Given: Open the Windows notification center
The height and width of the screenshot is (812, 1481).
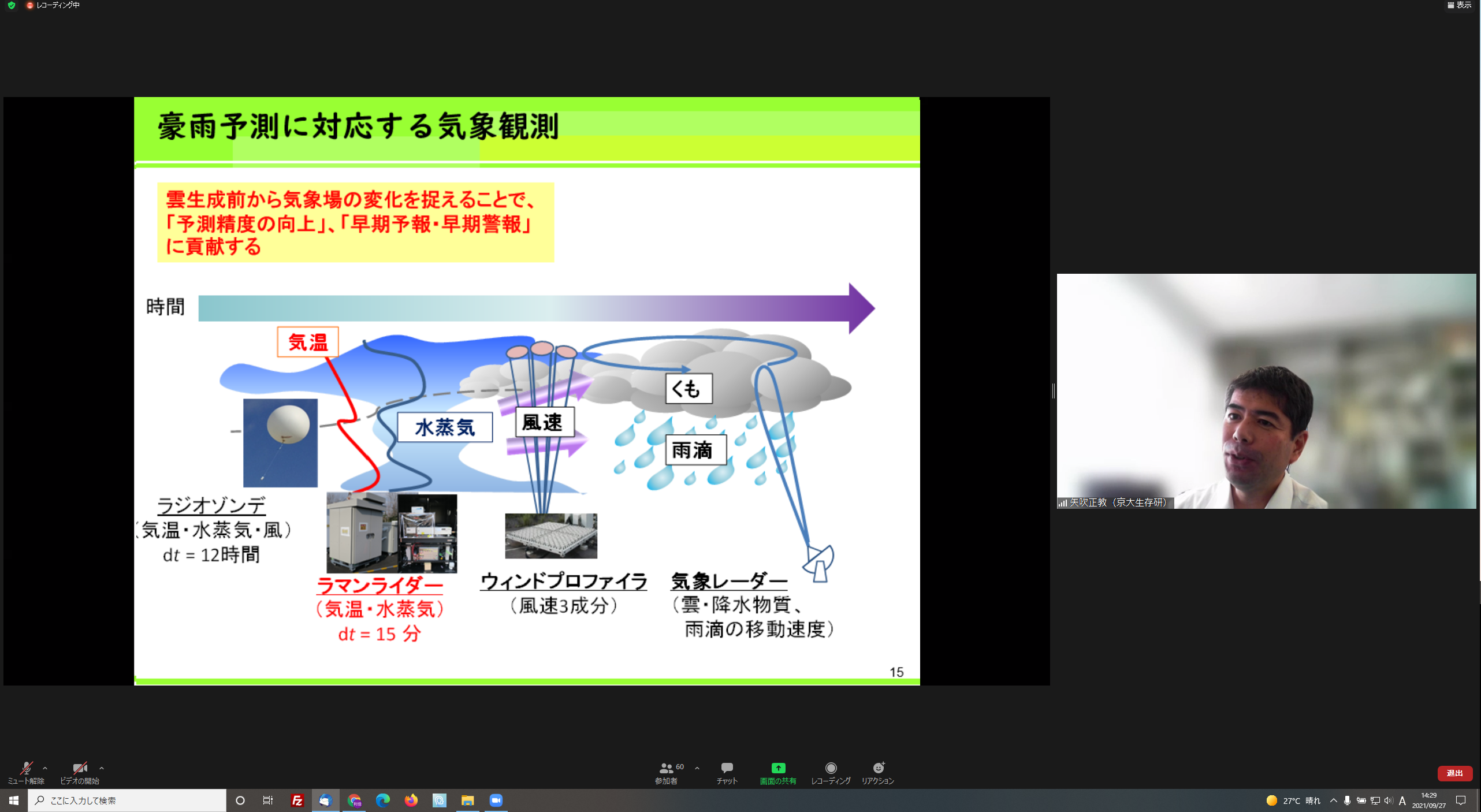Looking at the screenshot, I should (x=1461, y=800).
